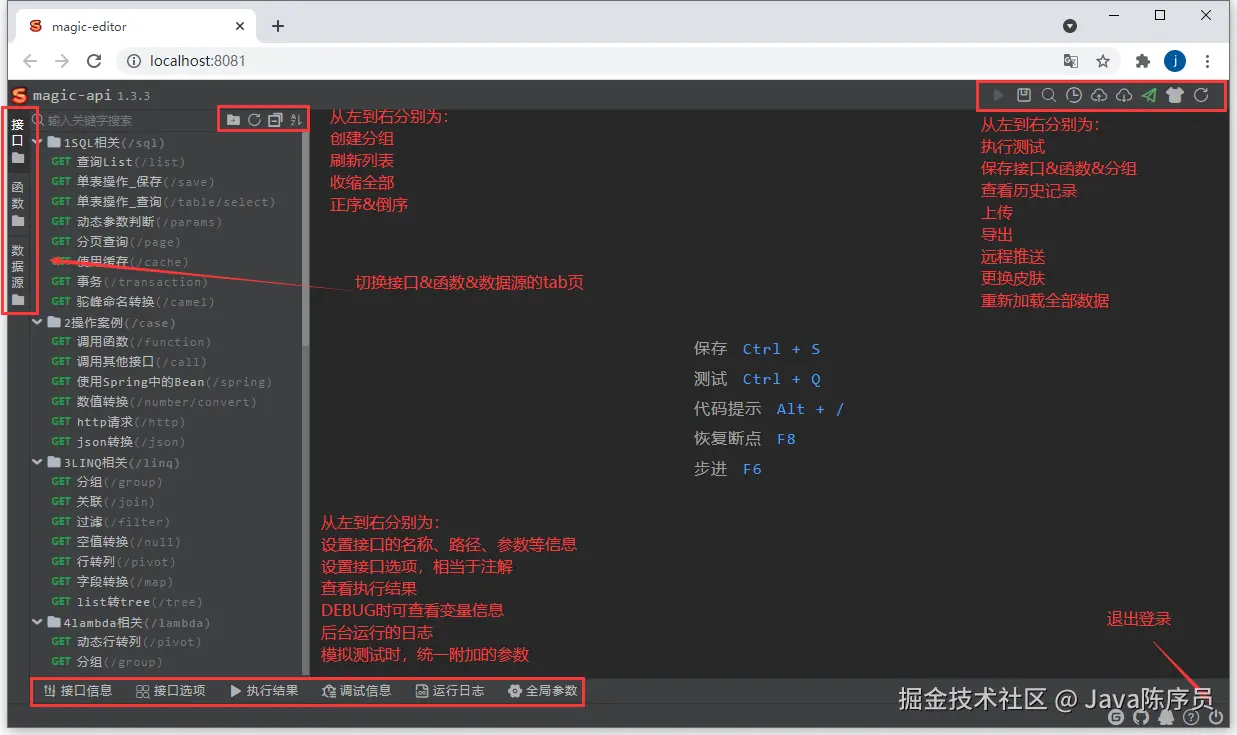Open the list转tree (/tree) interface
Image resolution: width=1237 pixels, height=735 pixels.
[126, 602]
